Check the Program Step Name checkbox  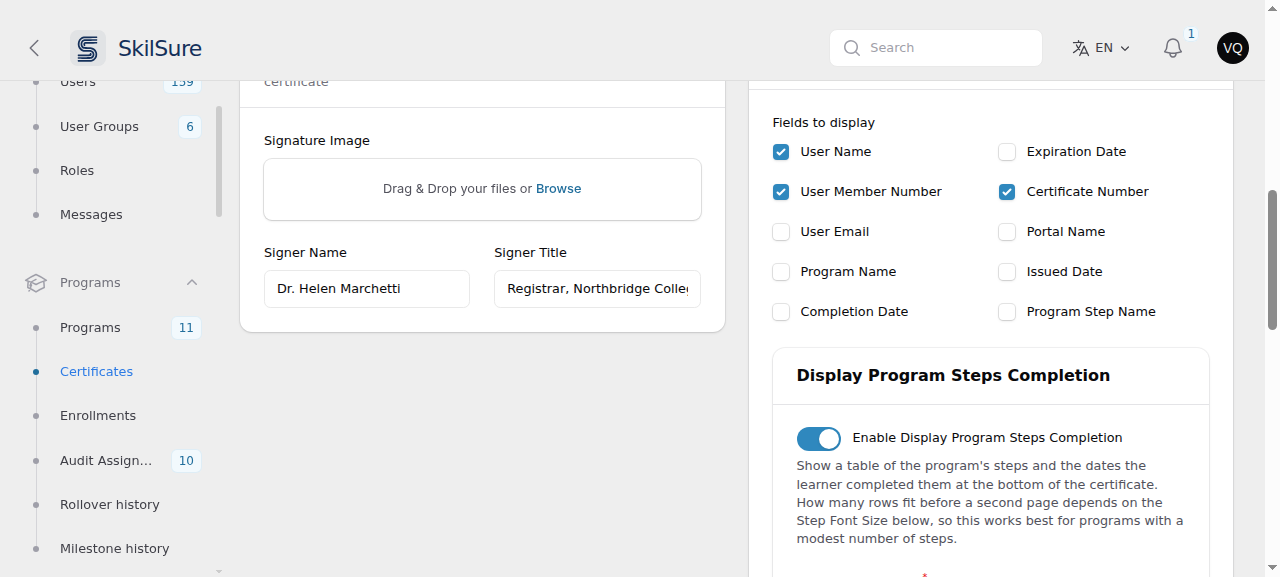tap(1007, 312)
